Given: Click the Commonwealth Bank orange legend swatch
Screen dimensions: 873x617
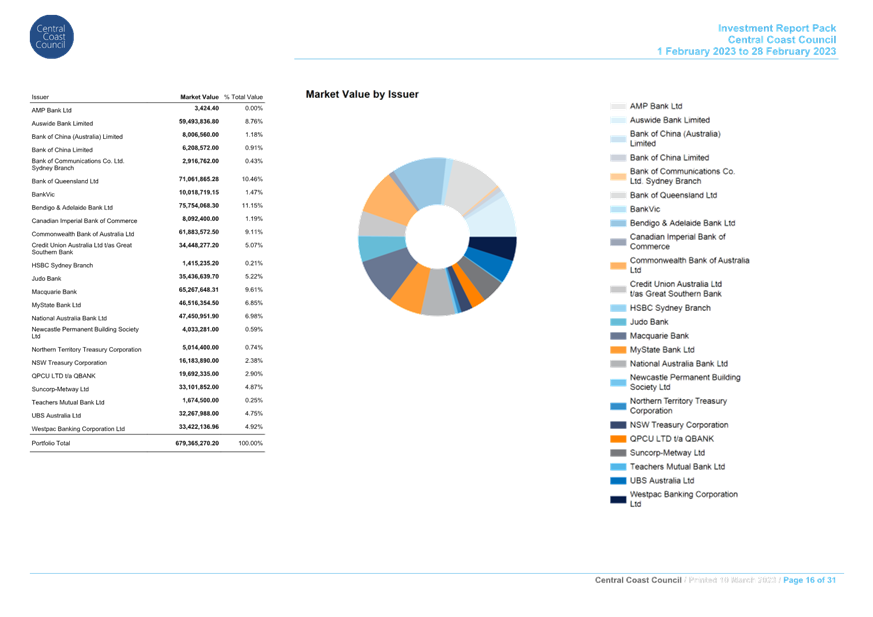Looking at the screenshot, I should (618, 266).
